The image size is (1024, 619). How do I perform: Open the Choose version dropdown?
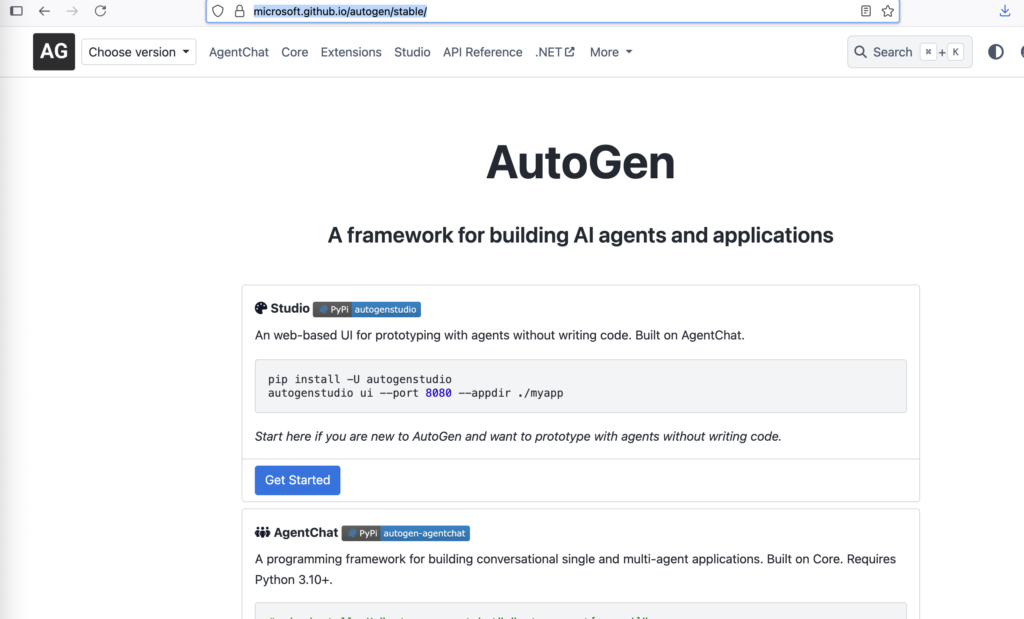click(138, 52)
